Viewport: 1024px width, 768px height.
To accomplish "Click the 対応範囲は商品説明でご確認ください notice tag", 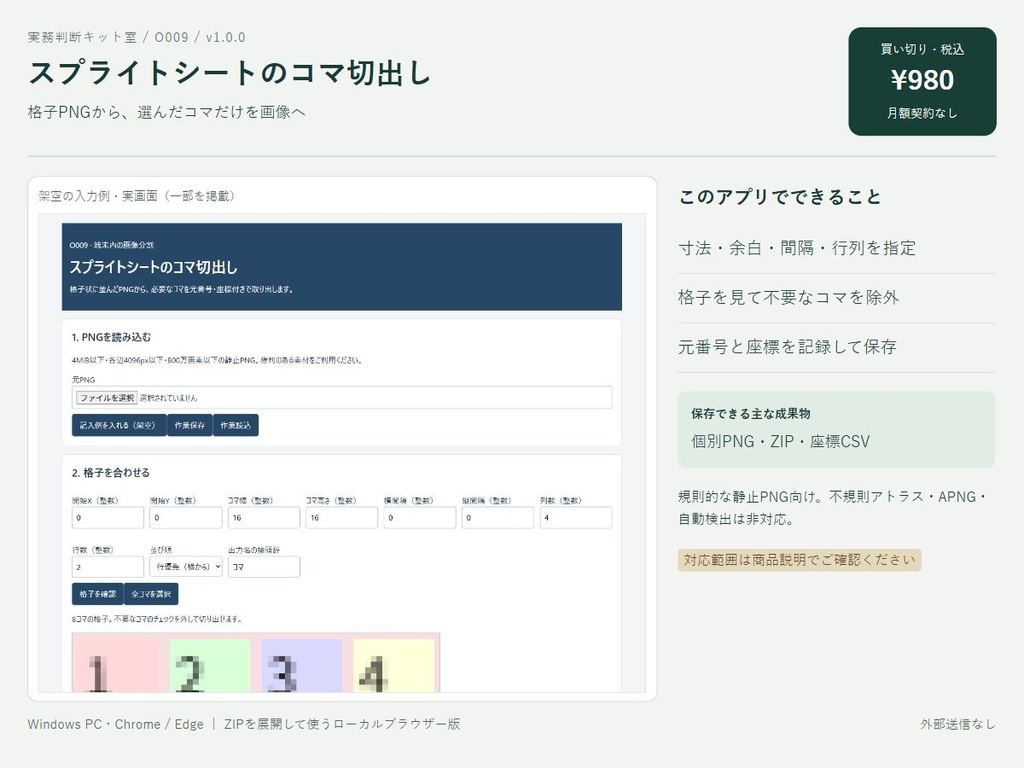I will pos(799,560).
